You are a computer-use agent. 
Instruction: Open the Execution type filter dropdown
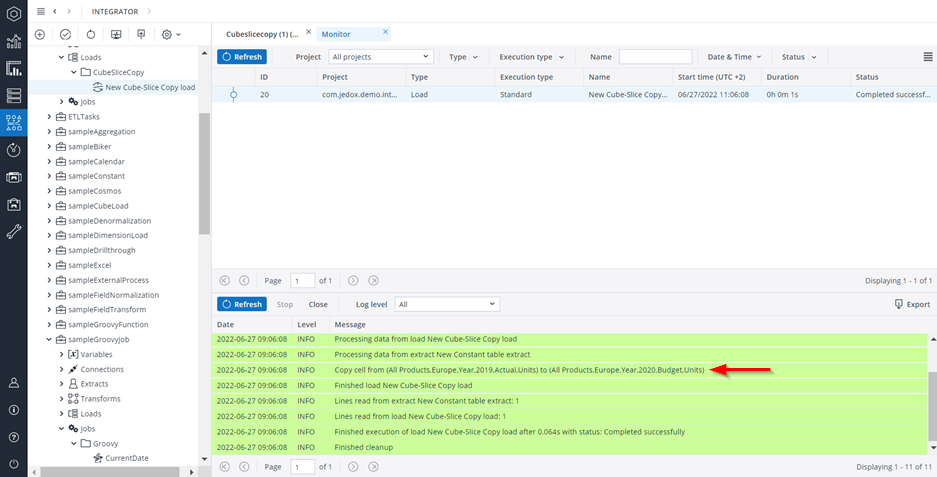(x=532, y=57)
